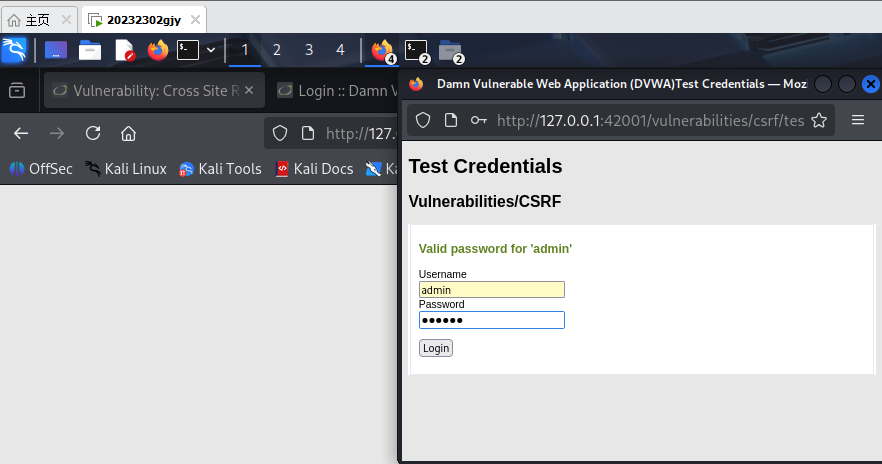
Task: Open the Kali Linux bookmark
Action: [x=126, y=169]
